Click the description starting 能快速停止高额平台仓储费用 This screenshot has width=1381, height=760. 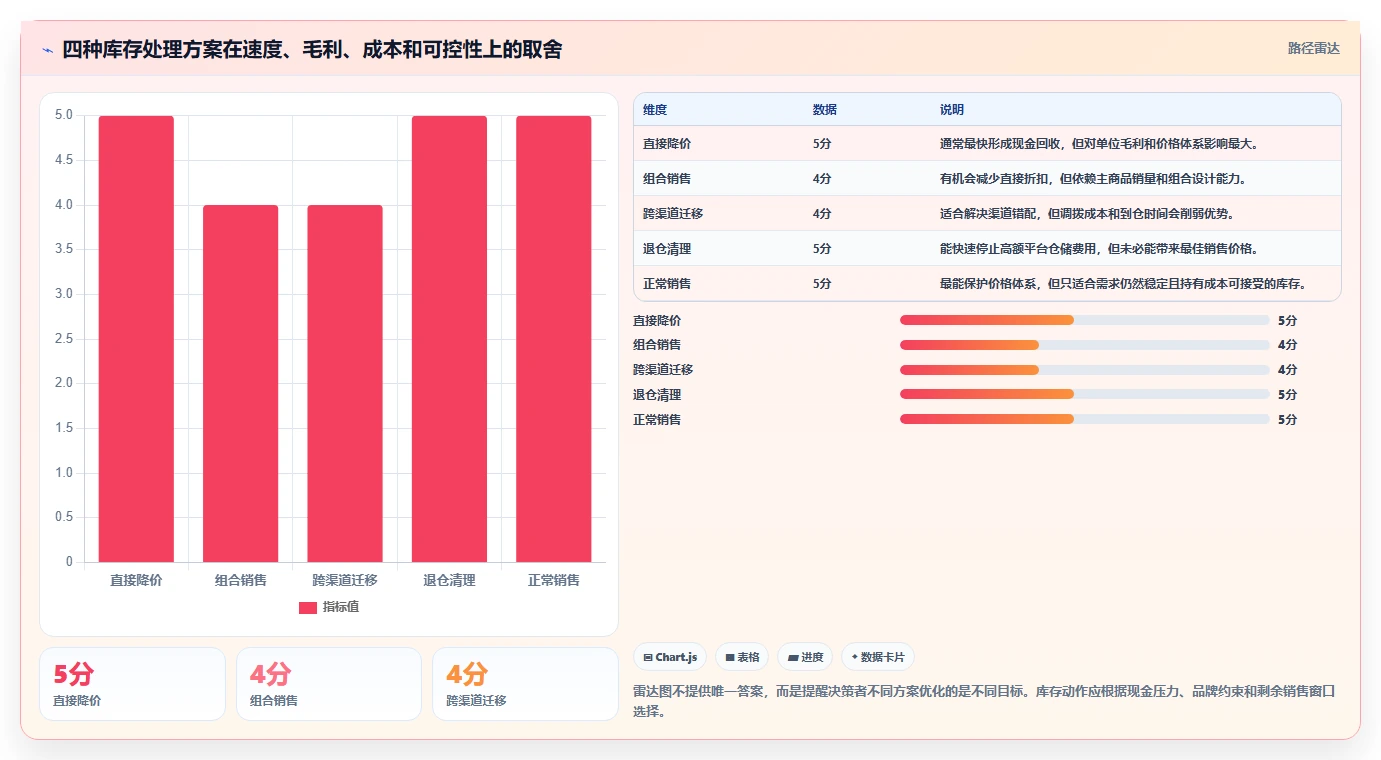point(1099,249)
